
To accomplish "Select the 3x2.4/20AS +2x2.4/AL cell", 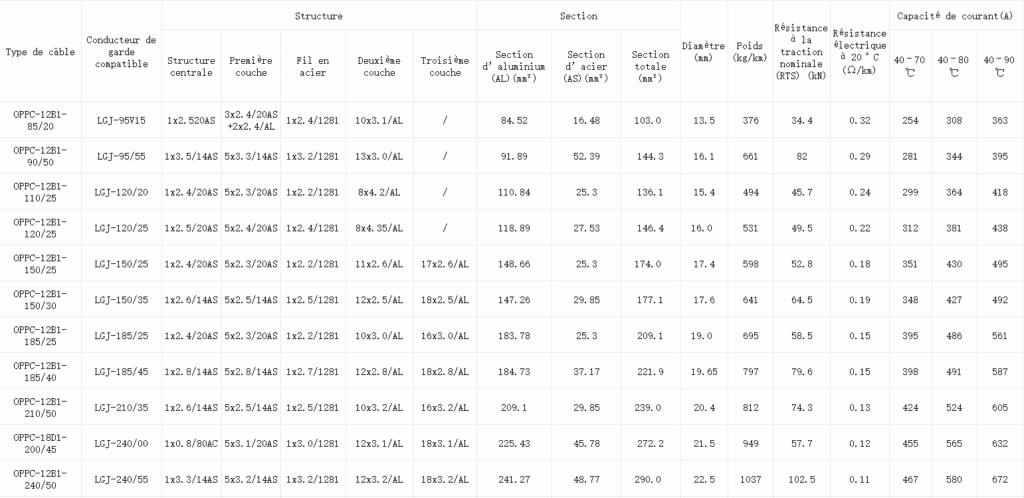I will point(251,120).
